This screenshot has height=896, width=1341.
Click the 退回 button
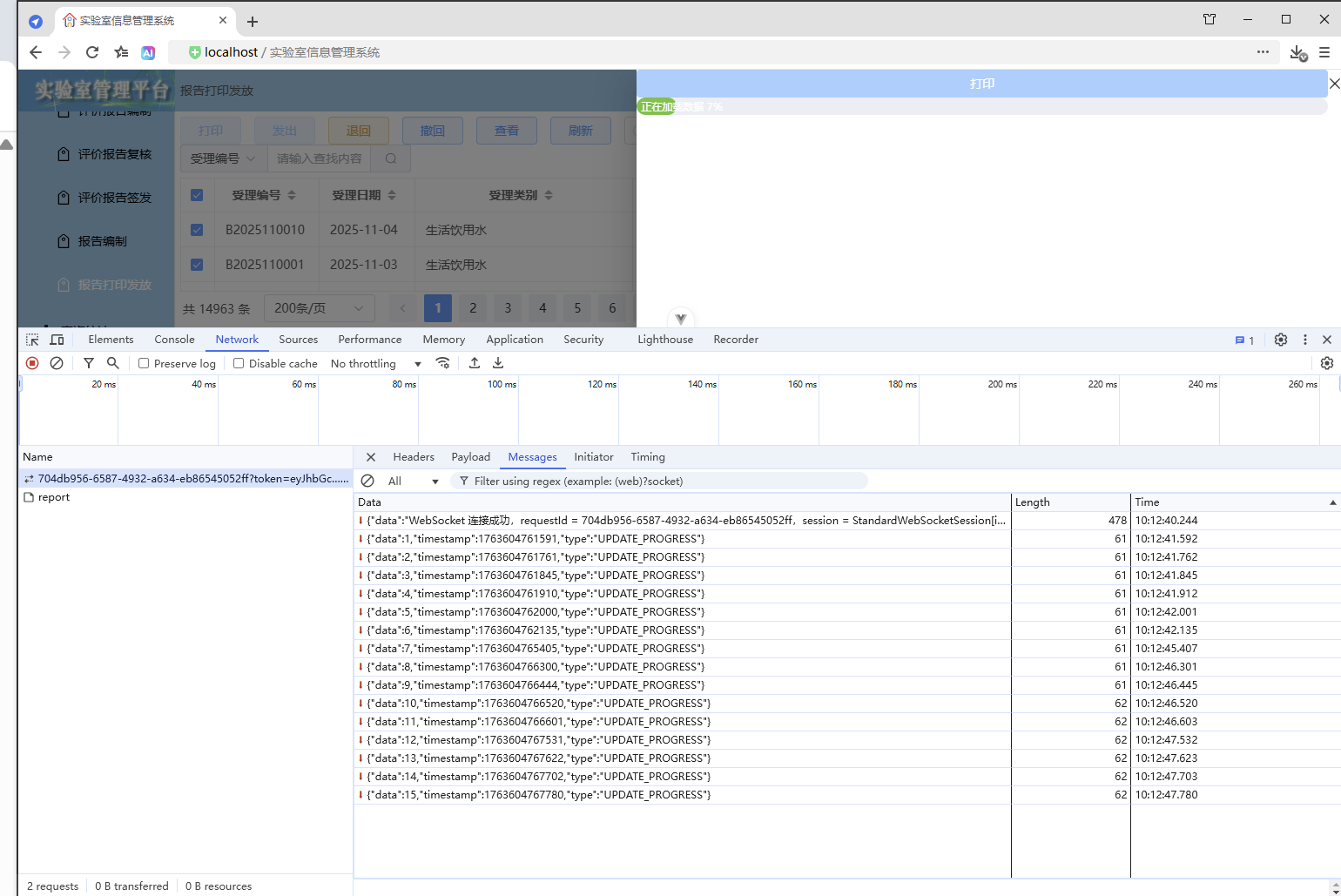click(x=358, y=131)
